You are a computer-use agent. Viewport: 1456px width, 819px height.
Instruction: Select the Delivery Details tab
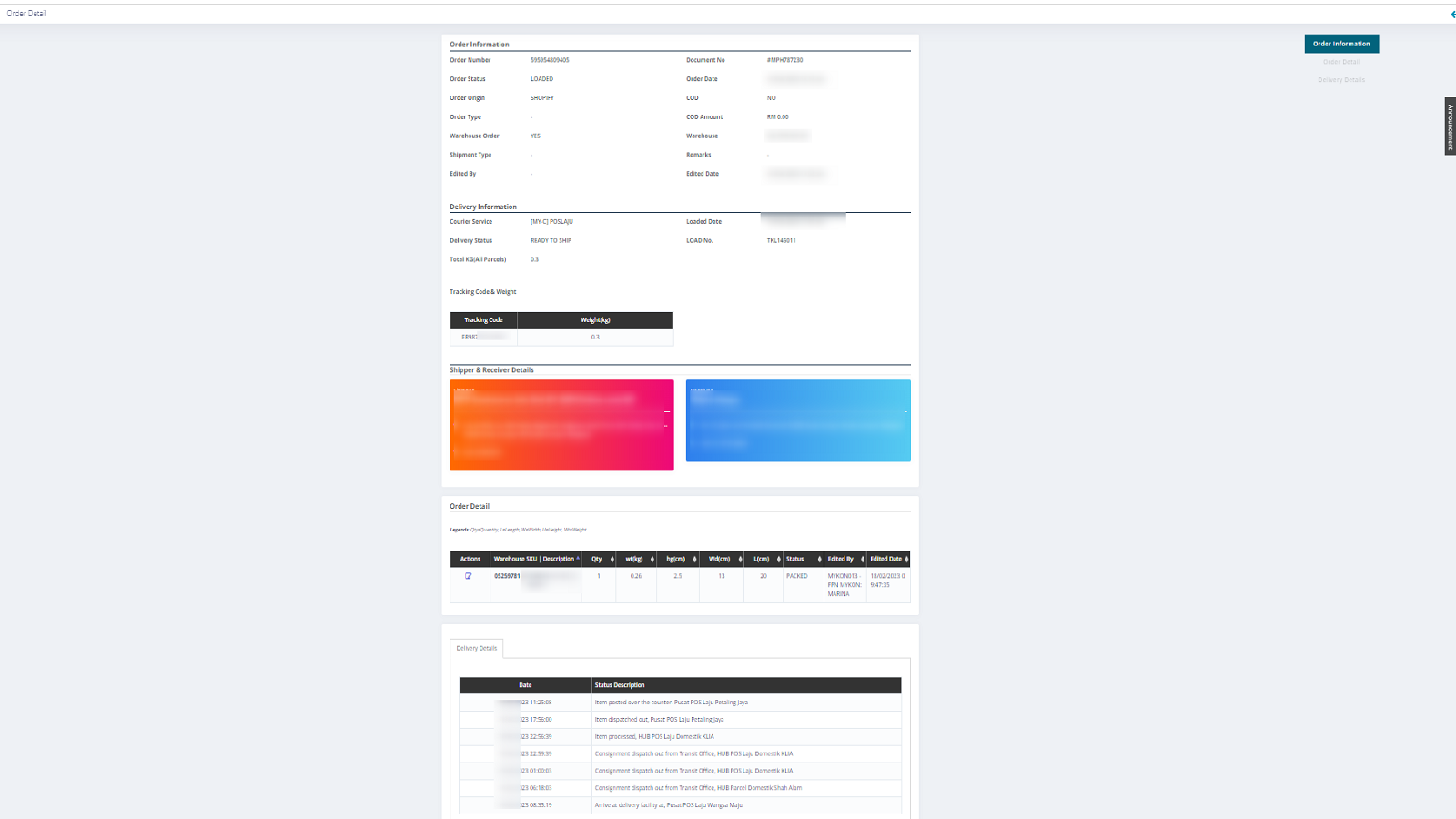coord(477,648)
